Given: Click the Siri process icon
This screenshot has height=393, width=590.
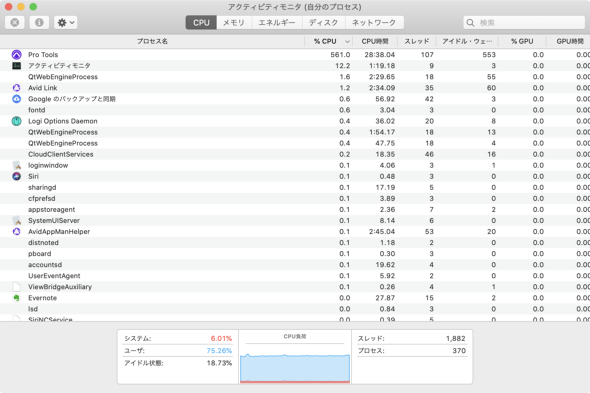Looking at the screenshot, I should (17, 176).
